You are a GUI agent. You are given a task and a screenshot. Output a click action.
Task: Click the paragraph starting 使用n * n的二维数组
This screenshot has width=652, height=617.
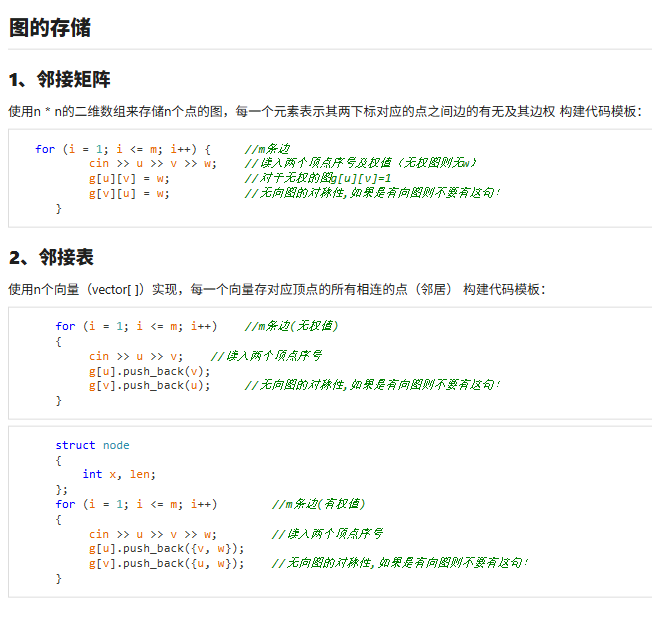(325, 111)
